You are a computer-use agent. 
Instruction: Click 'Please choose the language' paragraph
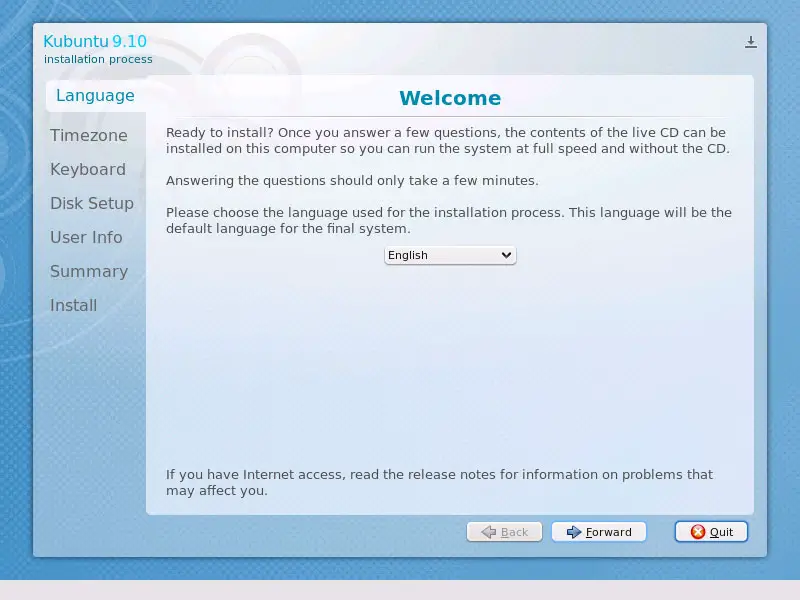tap(448, 220)
